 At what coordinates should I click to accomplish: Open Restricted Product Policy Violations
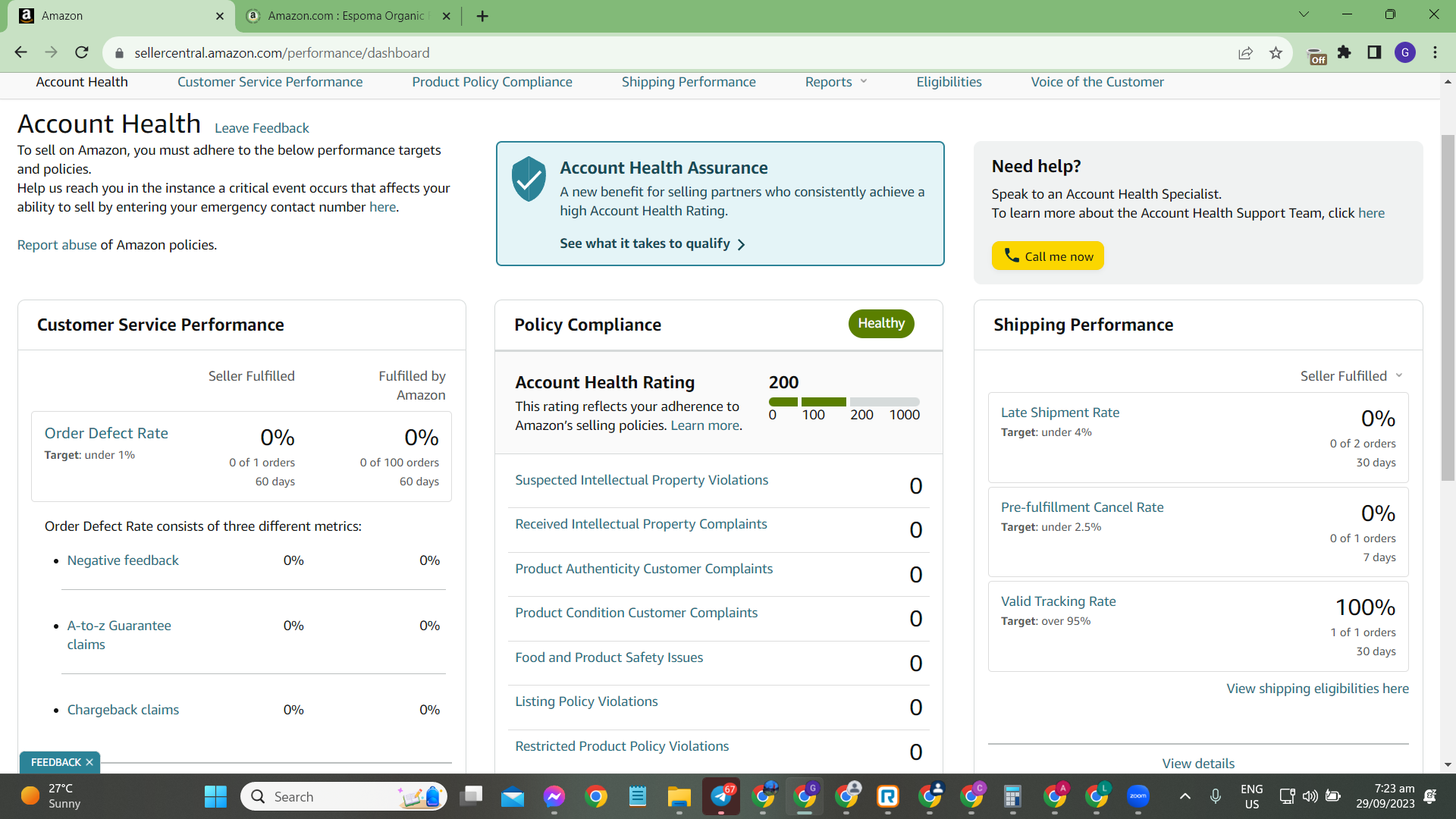pos(622,746)
